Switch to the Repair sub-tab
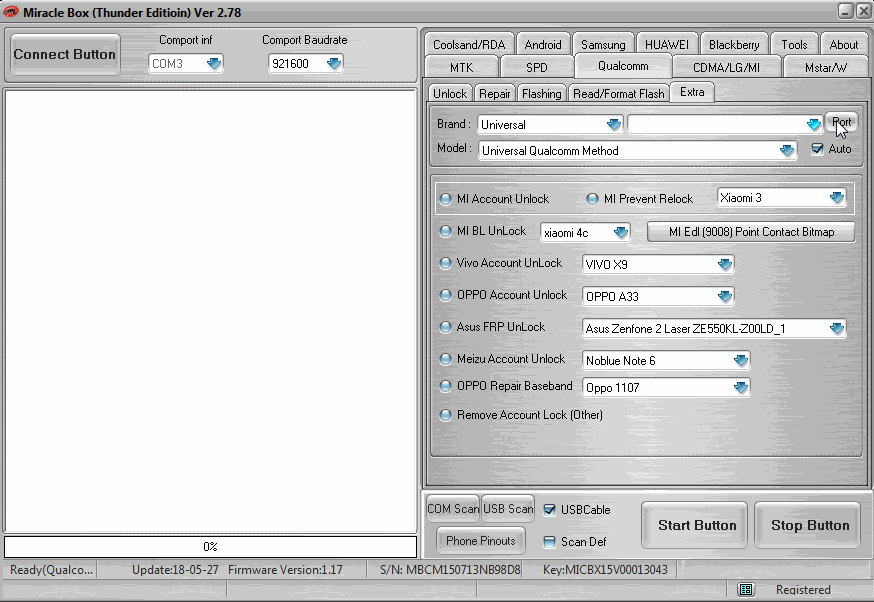874x602 pixels. 494,94
